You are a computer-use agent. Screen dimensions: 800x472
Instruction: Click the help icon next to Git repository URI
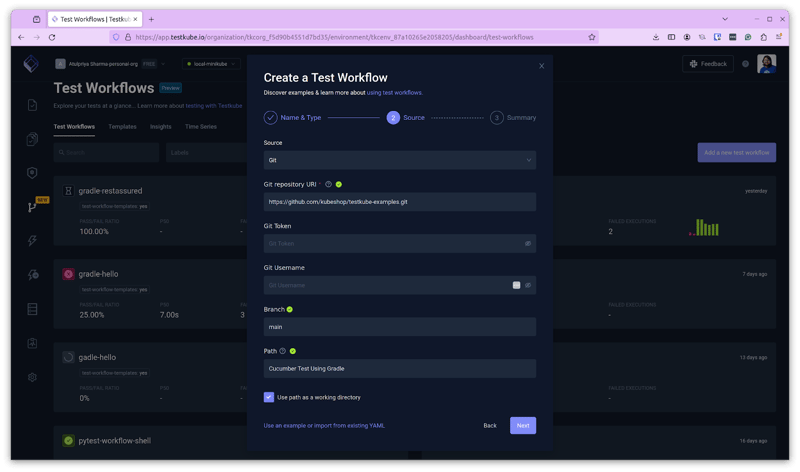(x=329, y=184)
